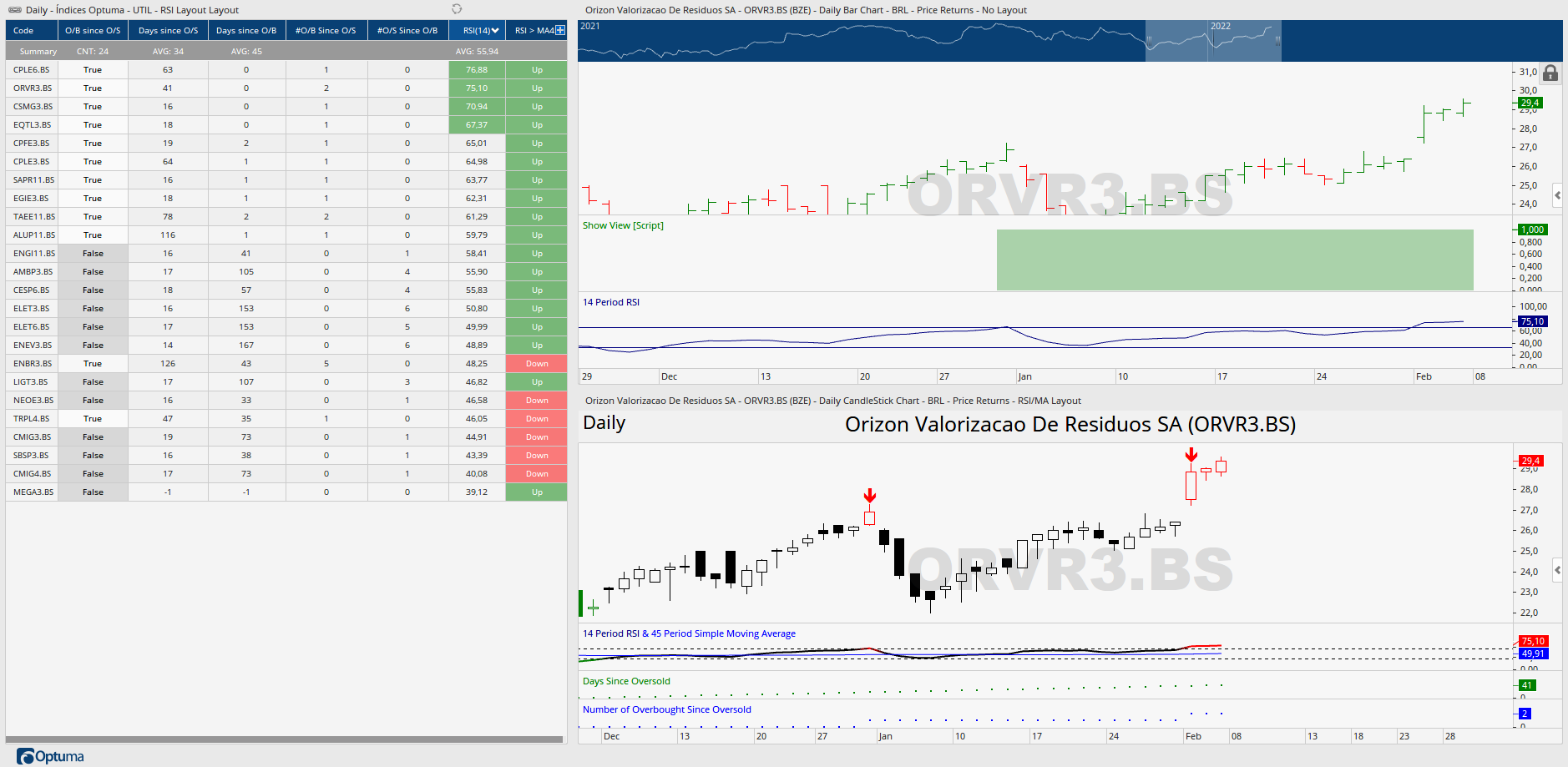Select the ENEV3.BS row
The width and height of the screenshot is (1568, 767).
[286, 346]
